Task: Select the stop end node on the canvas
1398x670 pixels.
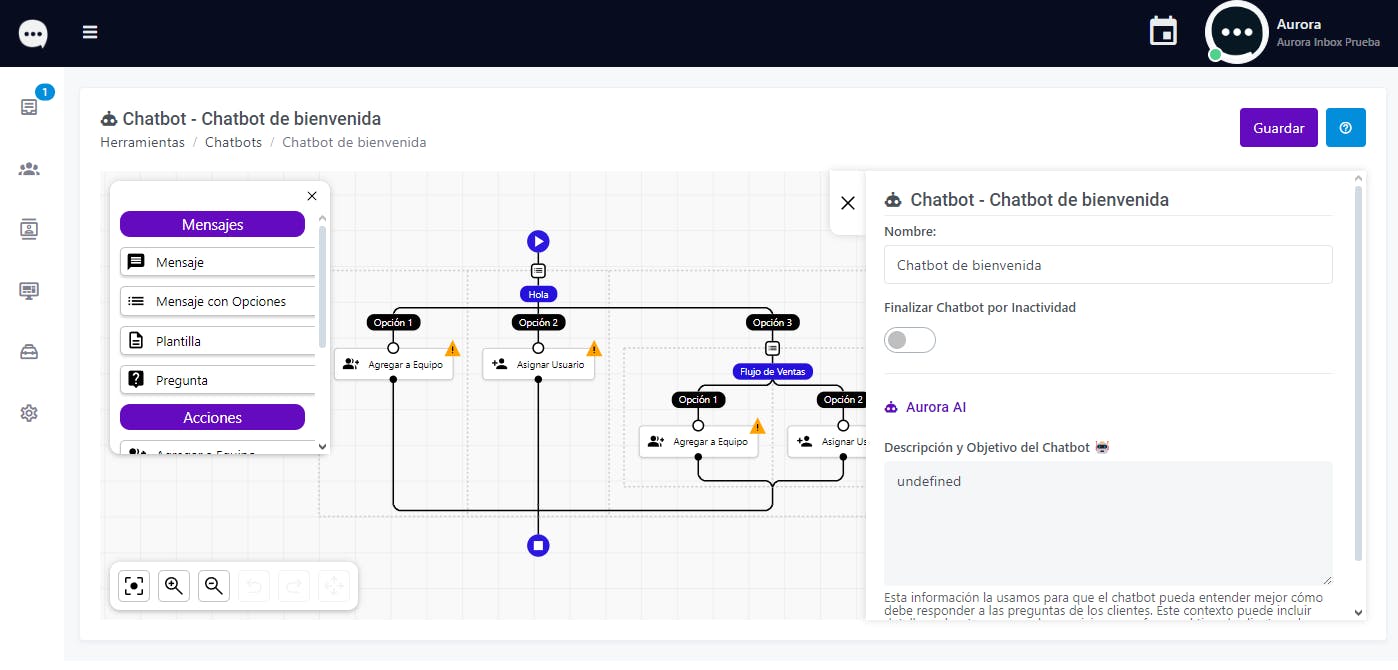Action: tap(538, 546)
